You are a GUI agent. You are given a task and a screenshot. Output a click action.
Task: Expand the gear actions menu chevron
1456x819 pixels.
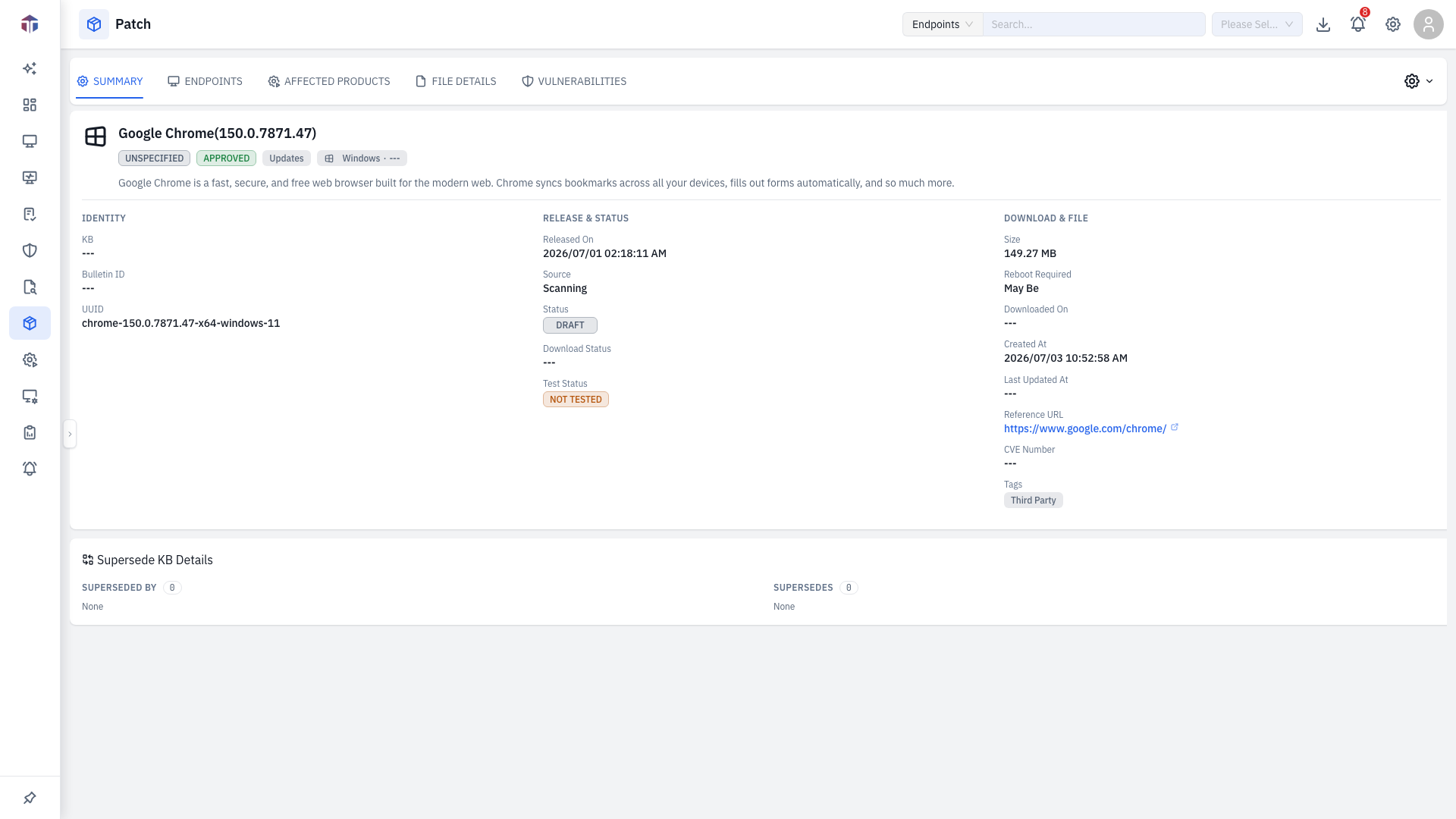point(1429,81)
